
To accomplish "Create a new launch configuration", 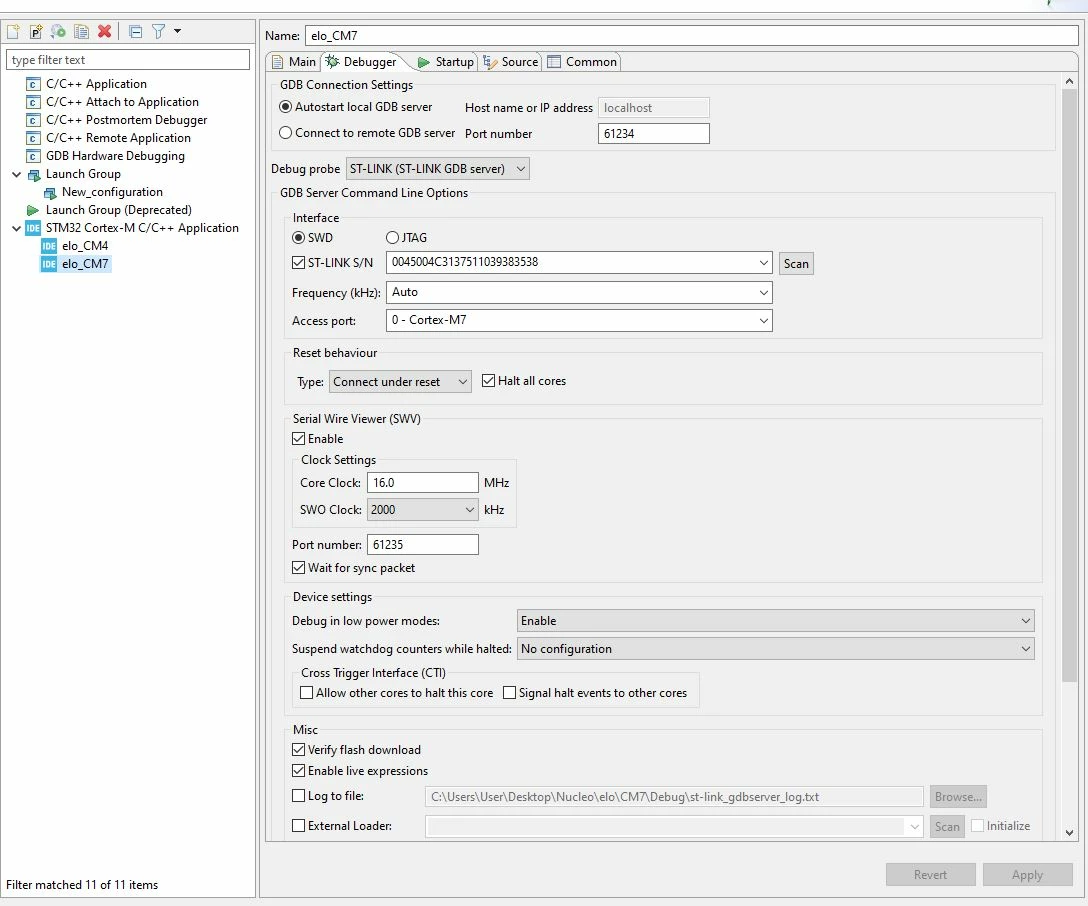I will pos(13,31).
